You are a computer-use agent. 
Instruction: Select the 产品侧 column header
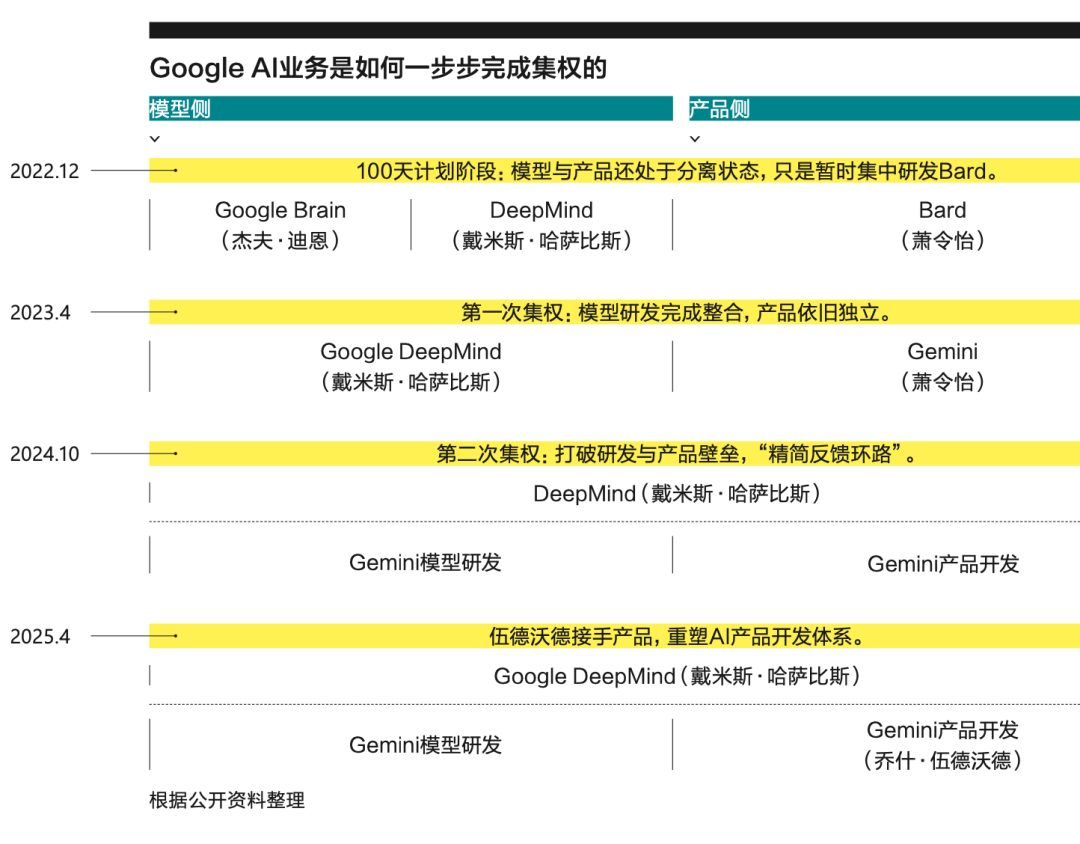coord(720,109)
